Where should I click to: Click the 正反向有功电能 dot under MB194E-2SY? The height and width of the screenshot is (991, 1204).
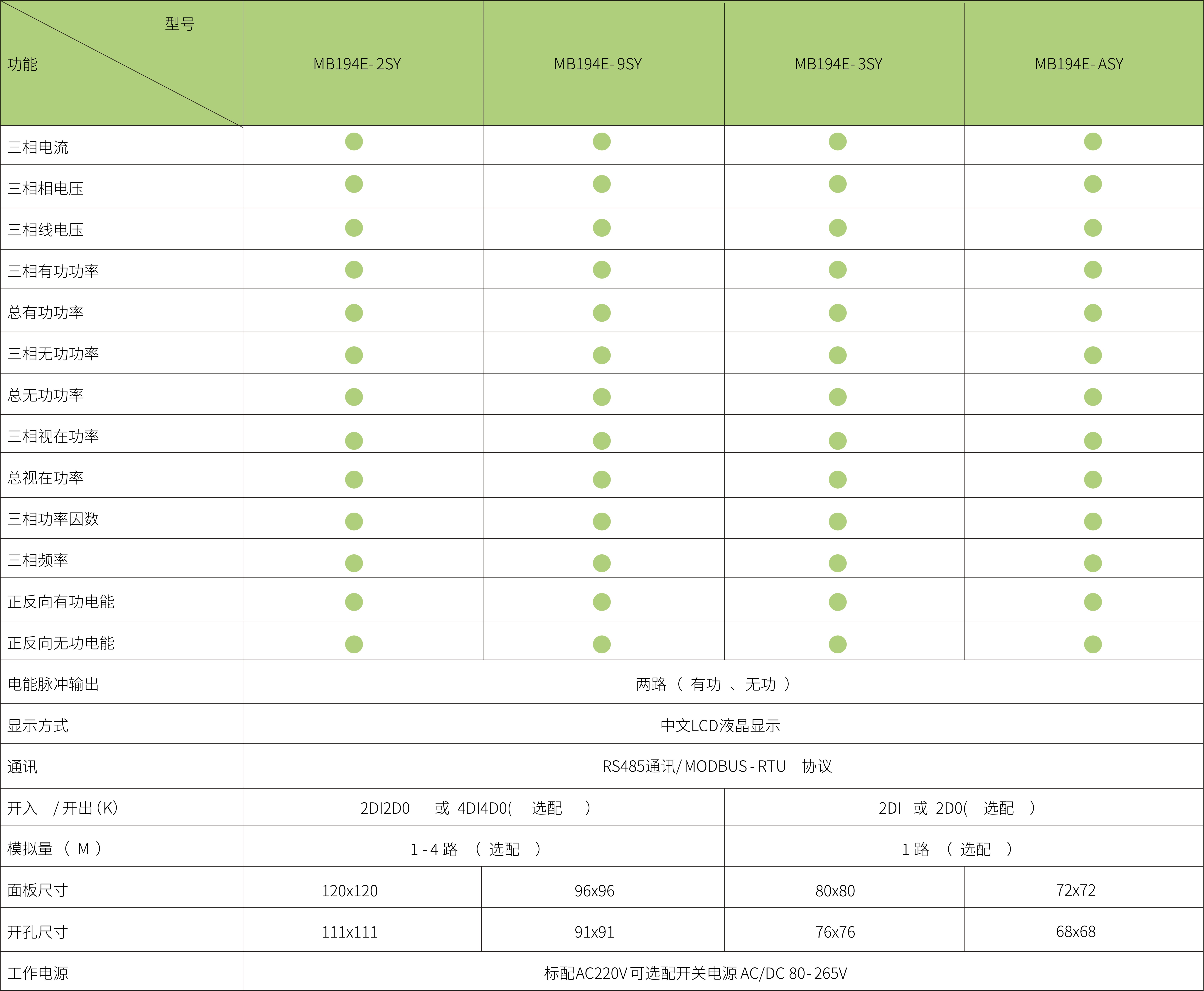pyautogui.click(x=354, y=602)
